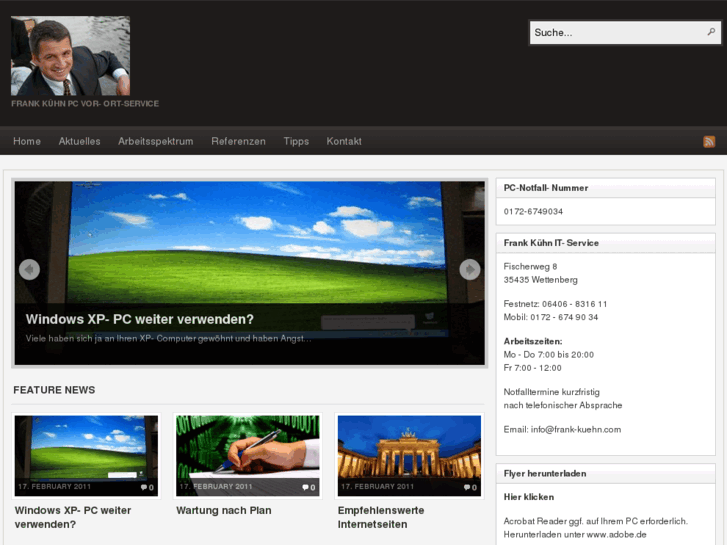The width and height of the screenshot is (727, 545).
Task: Click Mo - Do 7:00 bis 20:00 line
Action: coord(548,355)
